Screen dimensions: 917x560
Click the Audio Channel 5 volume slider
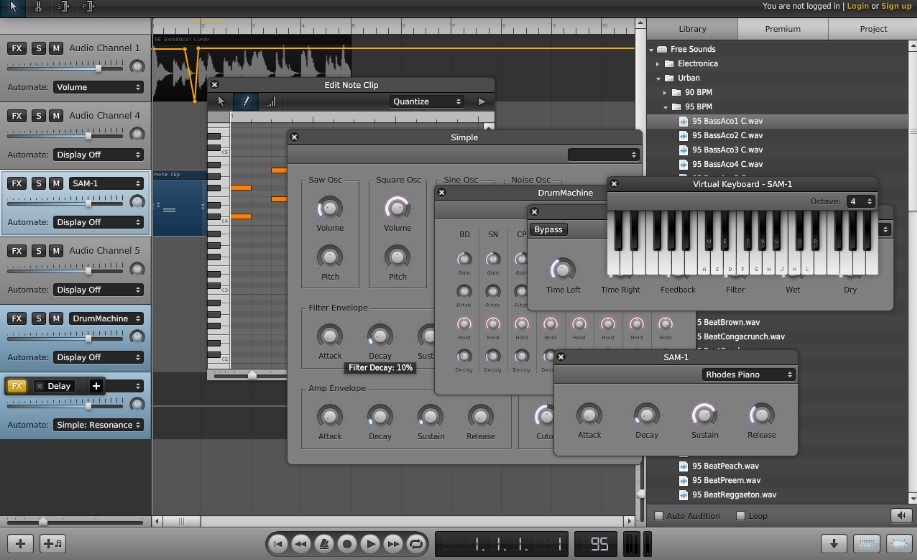click(x=65, y=270)
